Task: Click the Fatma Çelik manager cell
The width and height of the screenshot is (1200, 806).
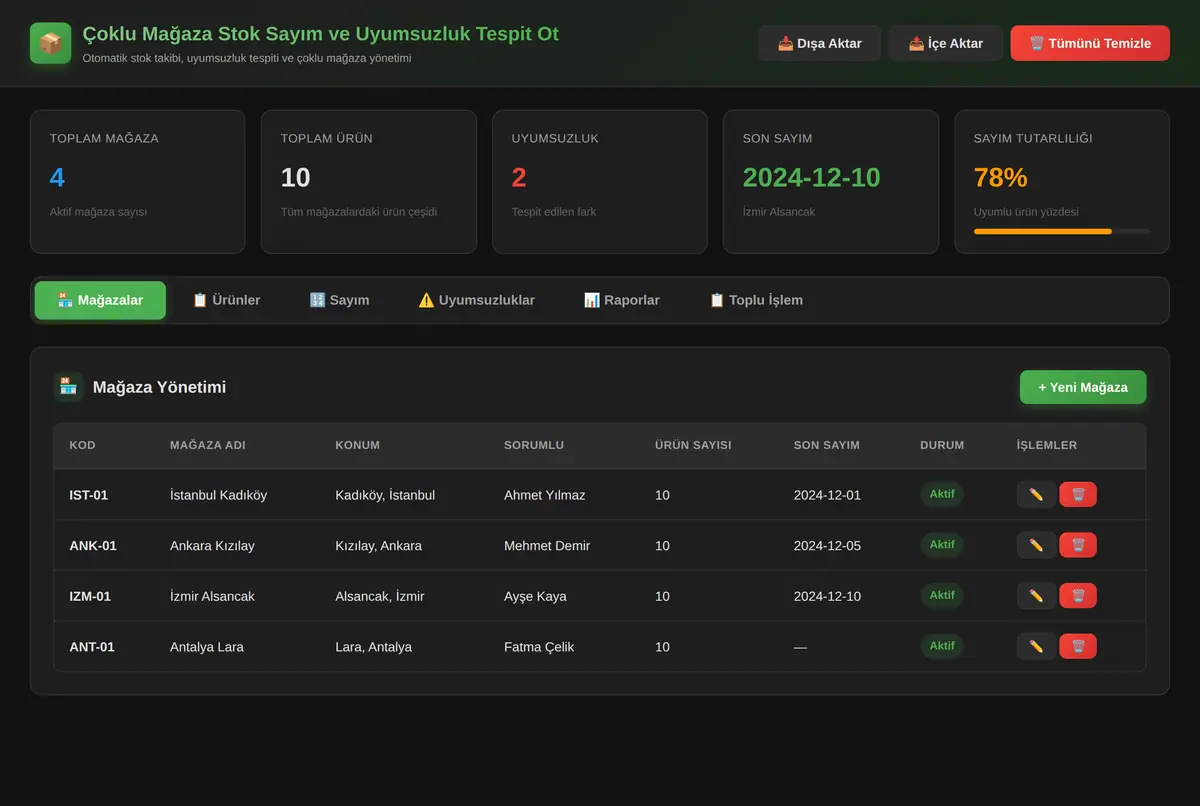Action: (539, 647)
